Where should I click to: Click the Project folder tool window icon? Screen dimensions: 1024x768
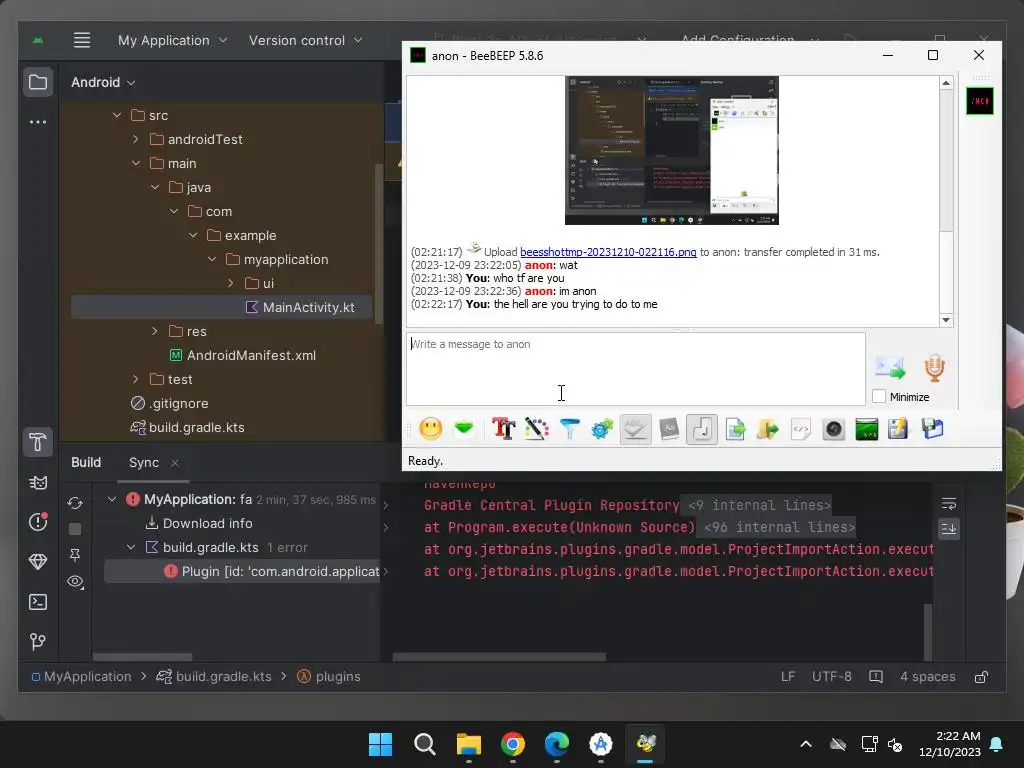[x=38, y=82]
